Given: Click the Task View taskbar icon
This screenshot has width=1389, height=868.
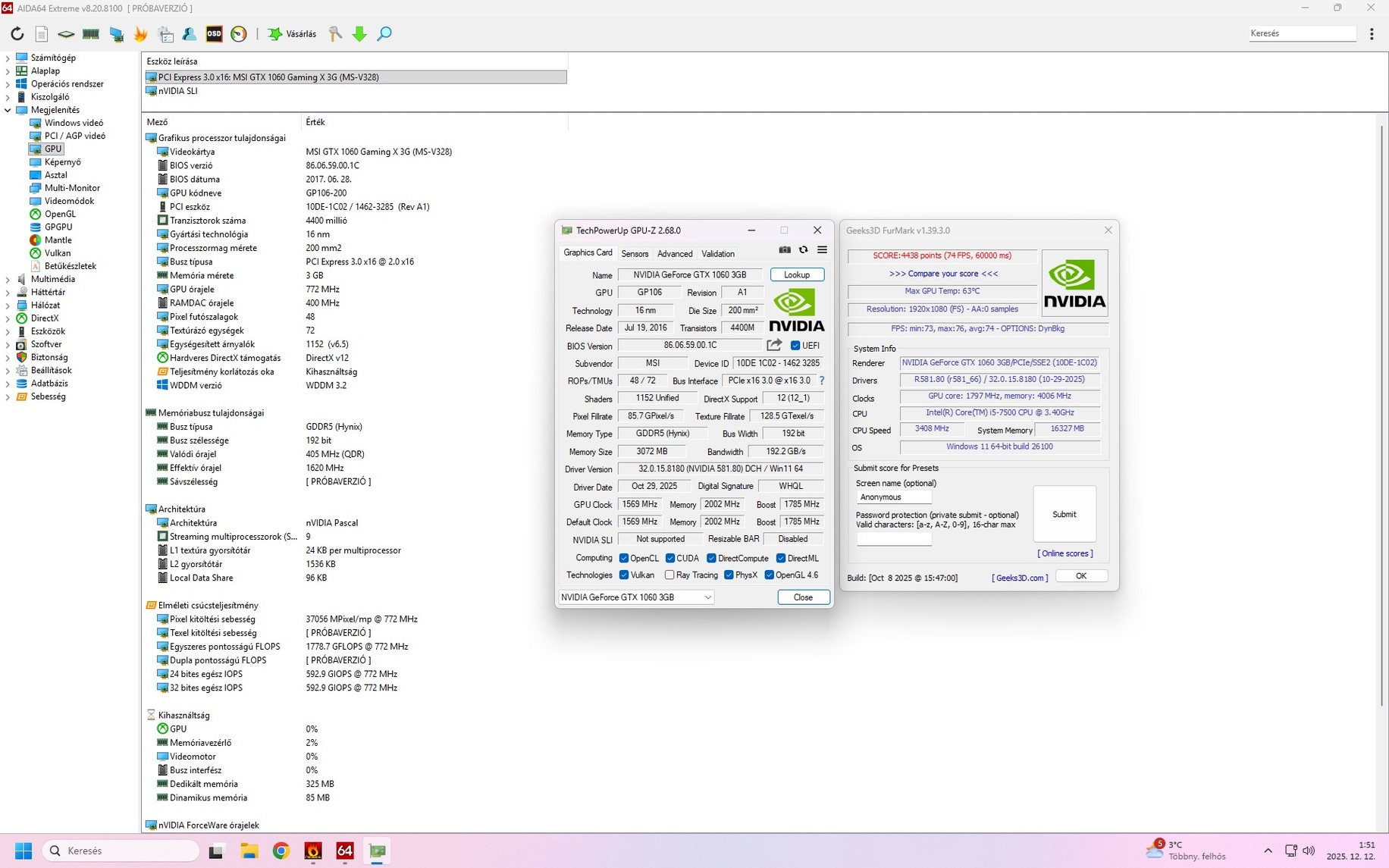Looking at the screenshot, I should 217,851.
